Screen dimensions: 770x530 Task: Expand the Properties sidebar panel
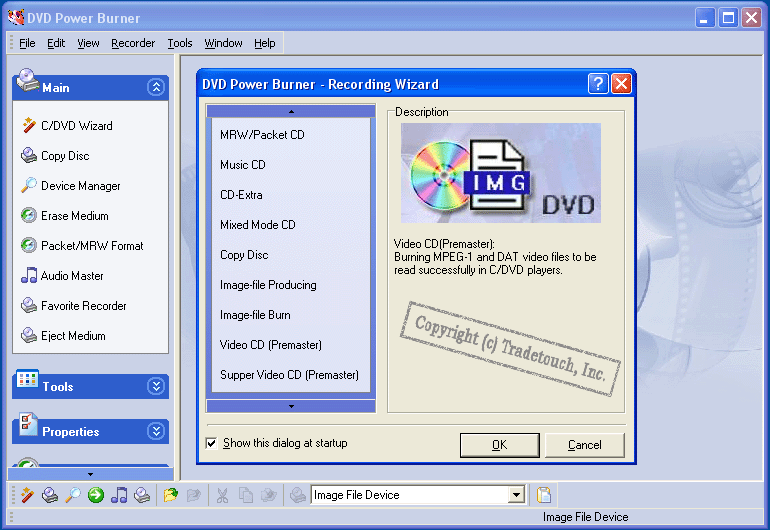click(x=155, y=431)
